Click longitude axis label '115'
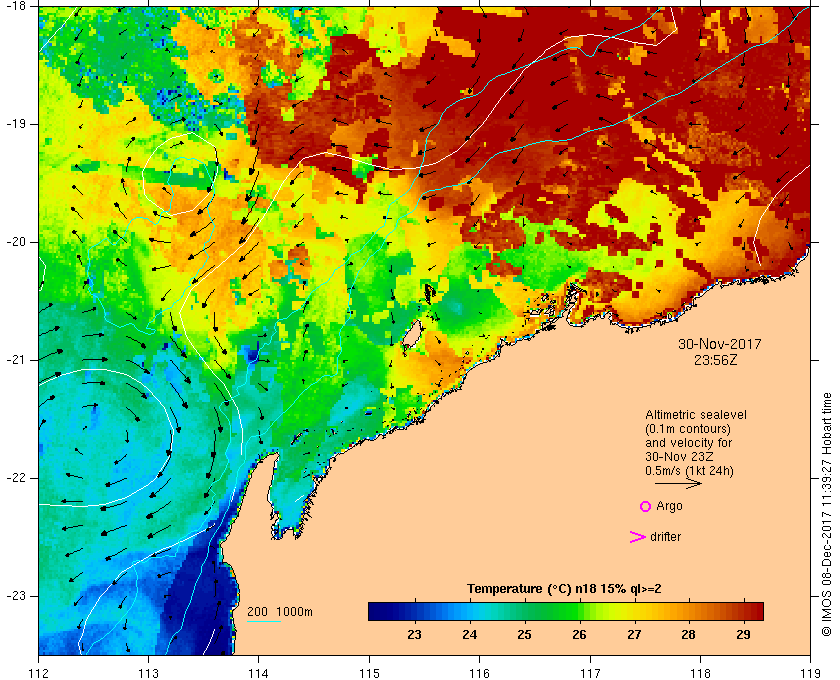 369,673
